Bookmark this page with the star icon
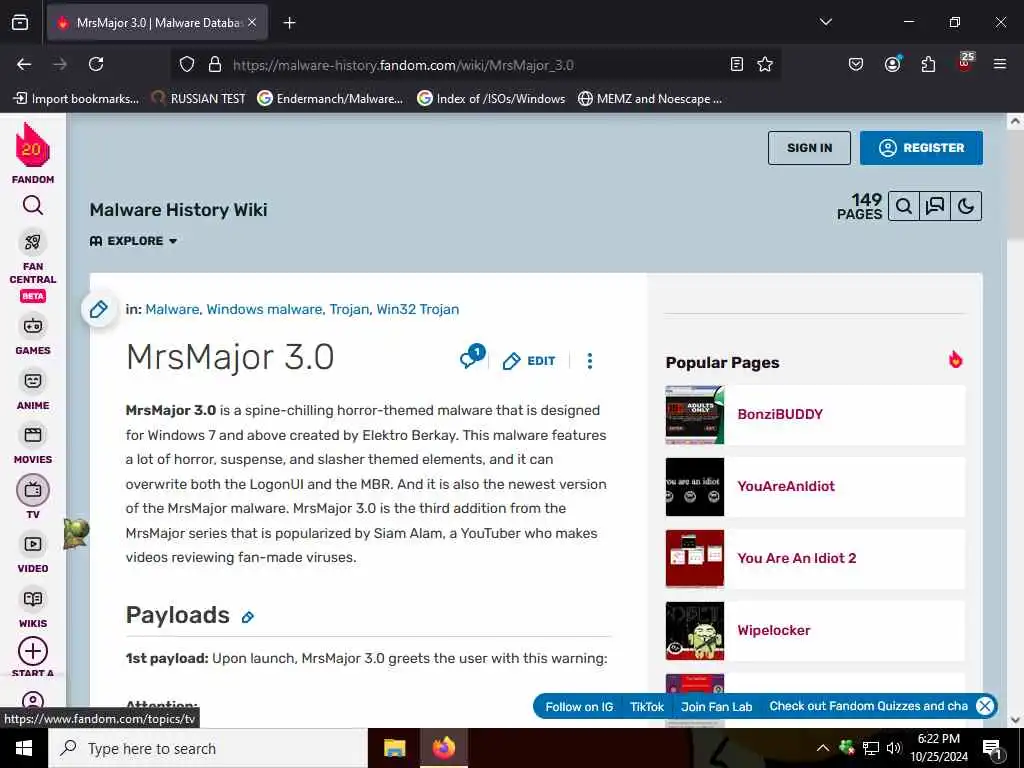The width and height of the screenshot is (1024, 768). 765,64
